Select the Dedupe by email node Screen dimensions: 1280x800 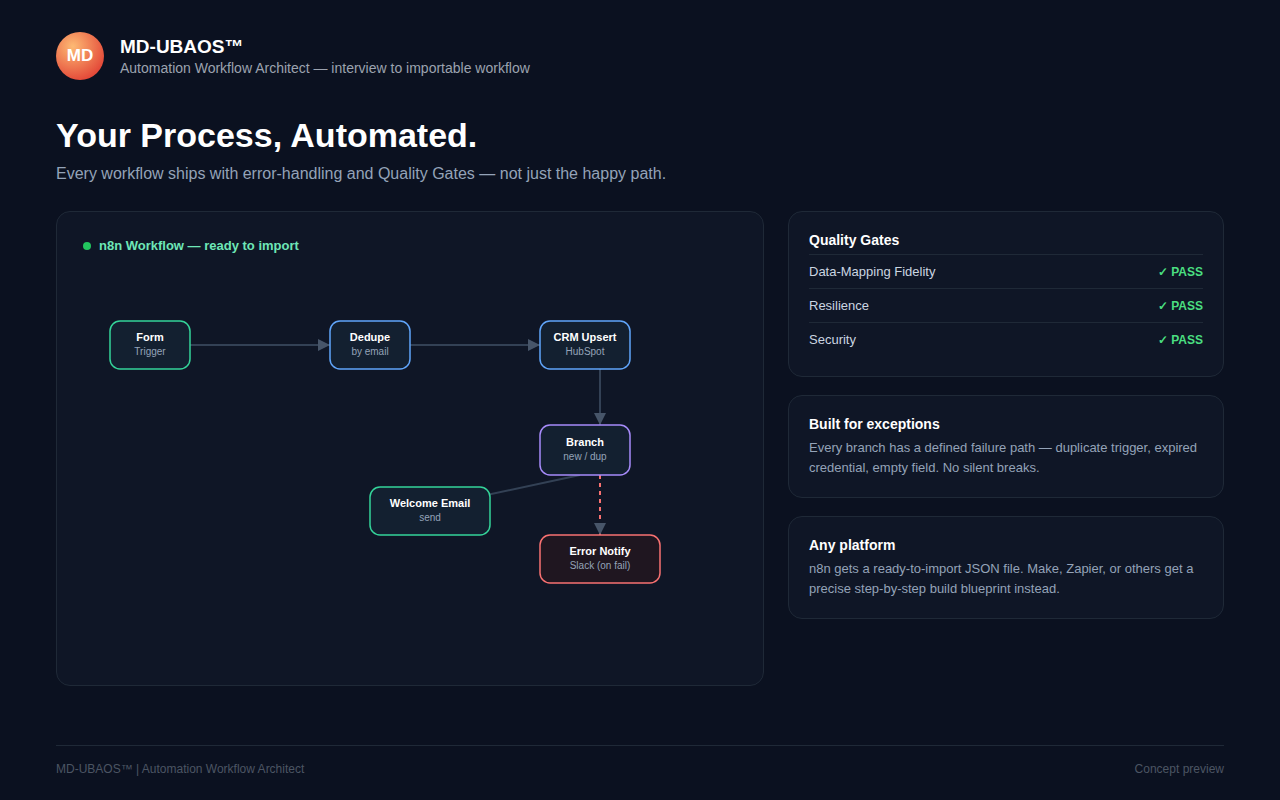370,345
